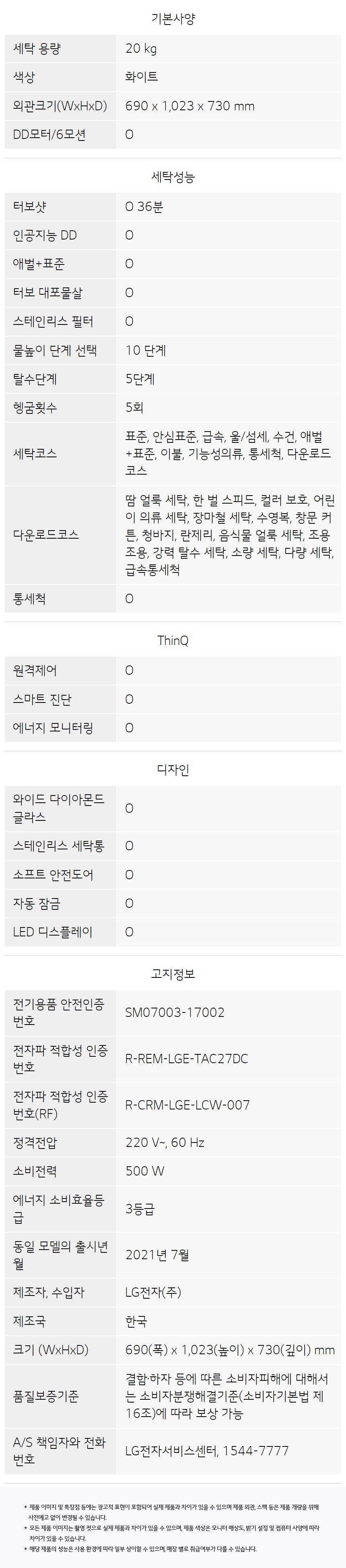Click the 세탁성능 section heading
The width and height of the screenshot is (346, 1568).
173,177
